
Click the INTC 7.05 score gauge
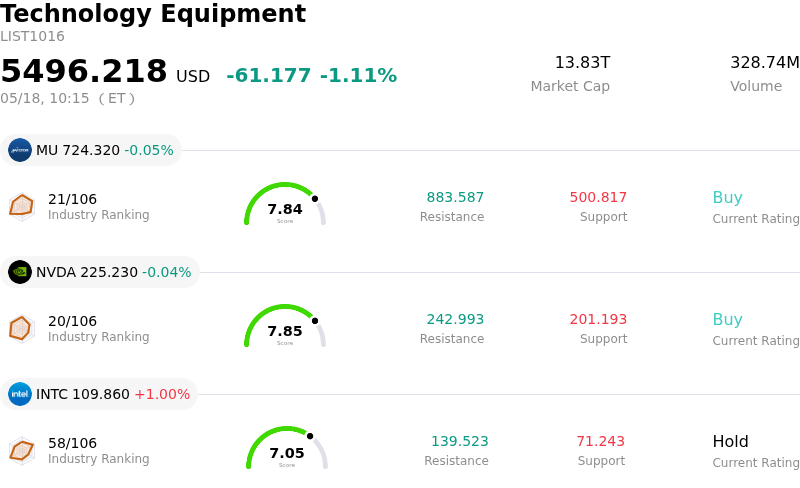287,448
